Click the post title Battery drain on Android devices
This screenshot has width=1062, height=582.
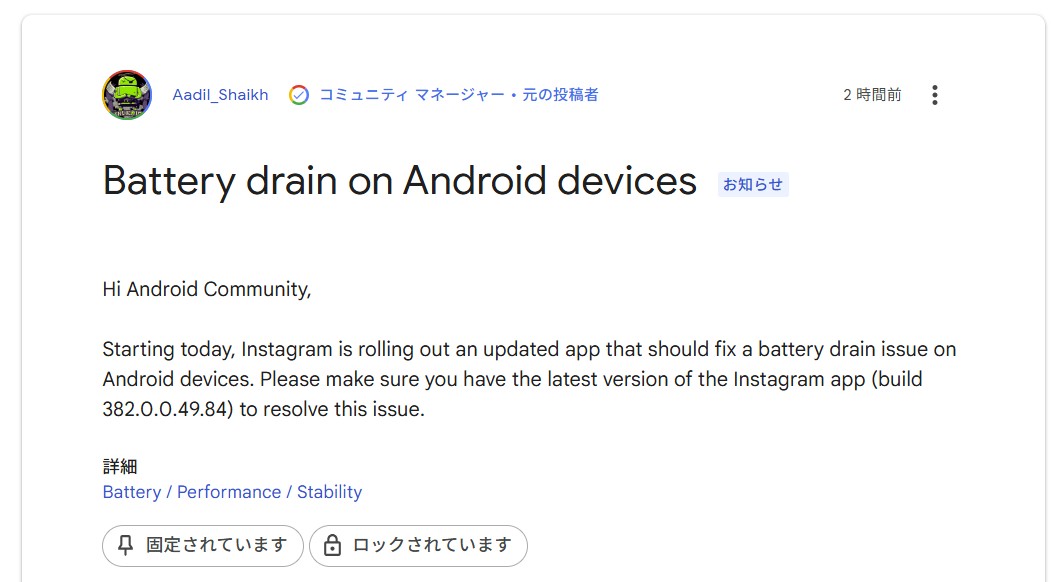400,181
